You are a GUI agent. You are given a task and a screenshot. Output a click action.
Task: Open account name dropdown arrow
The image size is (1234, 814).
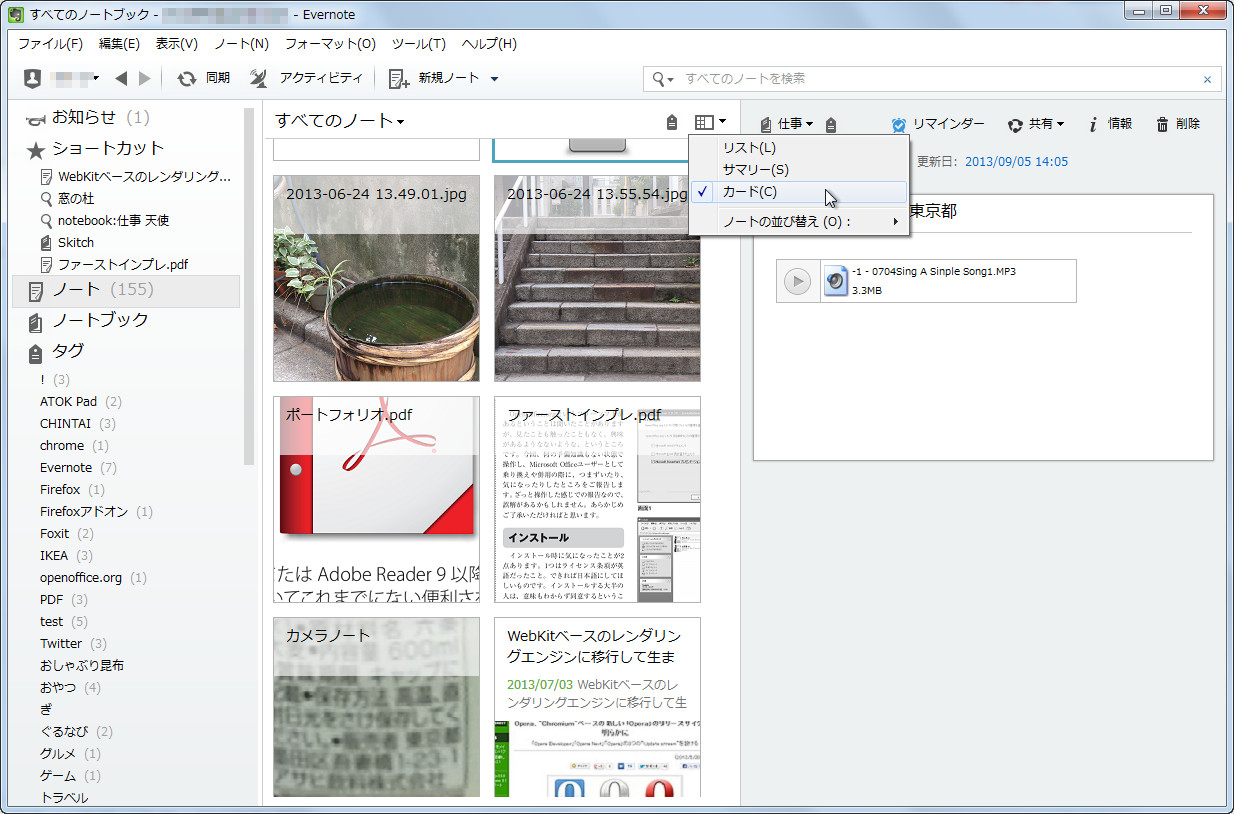96,79
